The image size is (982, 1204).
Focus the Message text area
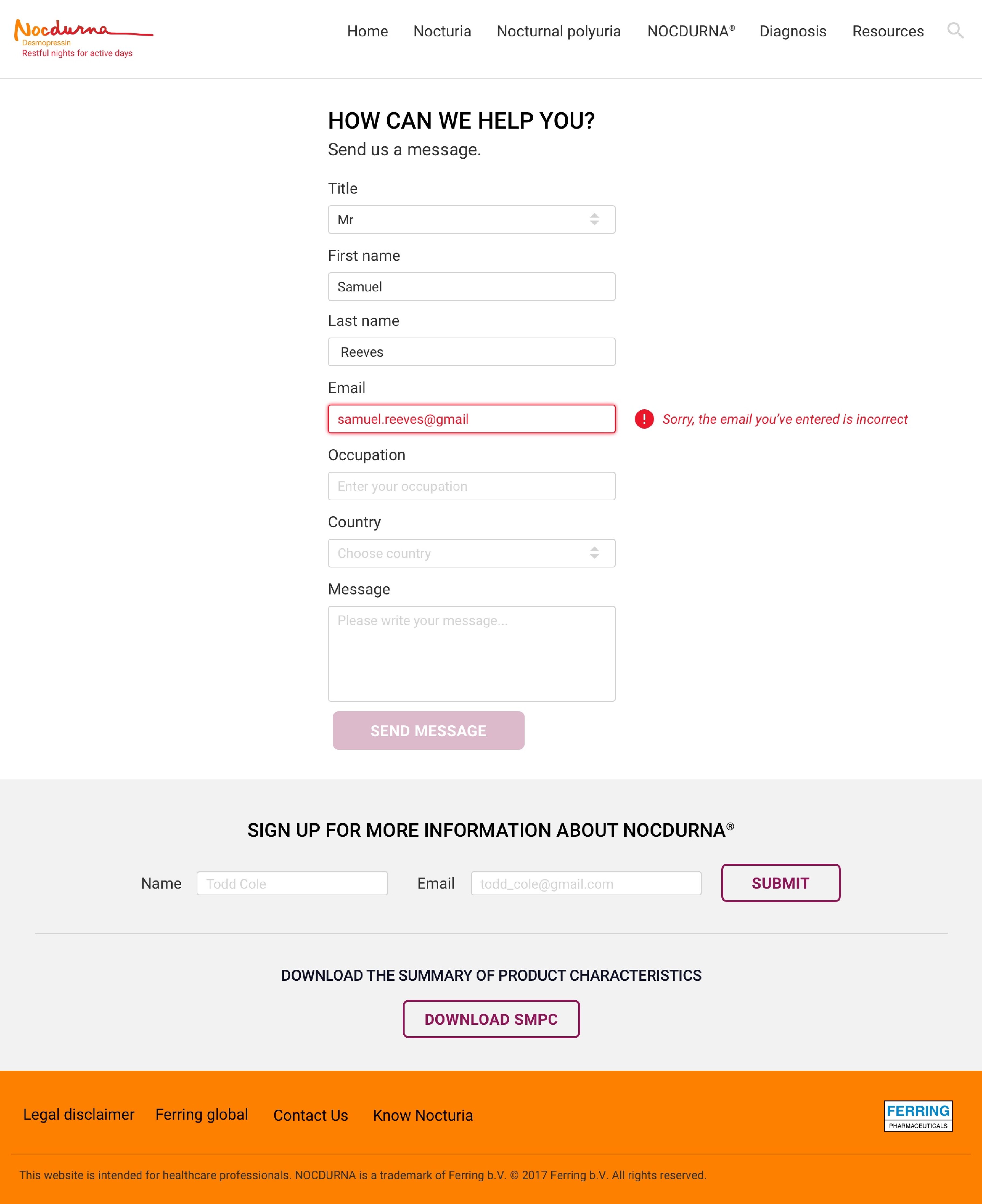click(471, 654)
